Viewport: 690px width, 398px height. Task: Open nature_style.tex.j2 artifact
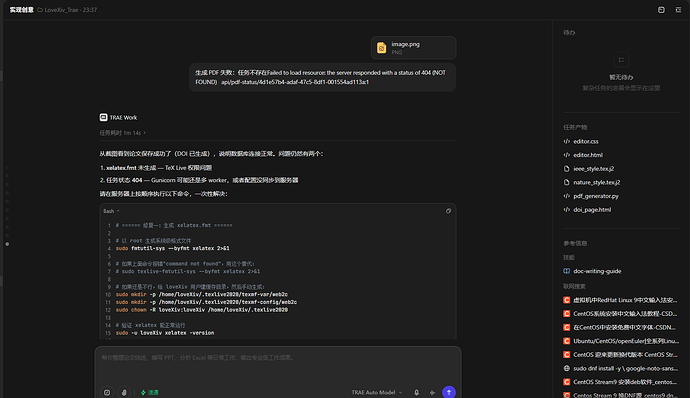597,182
